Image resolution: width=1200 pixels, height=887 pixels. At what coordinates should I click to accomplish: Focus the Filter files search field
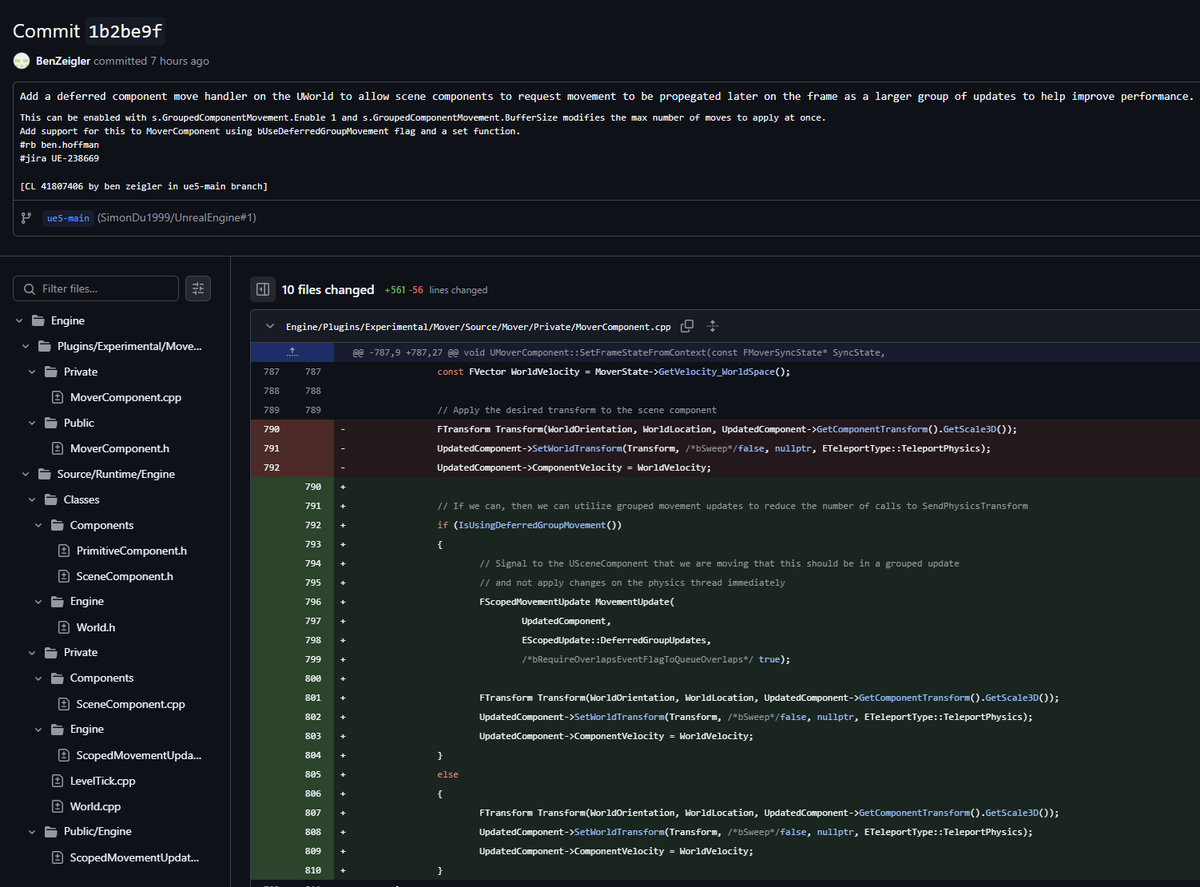[x=97, y=288]
